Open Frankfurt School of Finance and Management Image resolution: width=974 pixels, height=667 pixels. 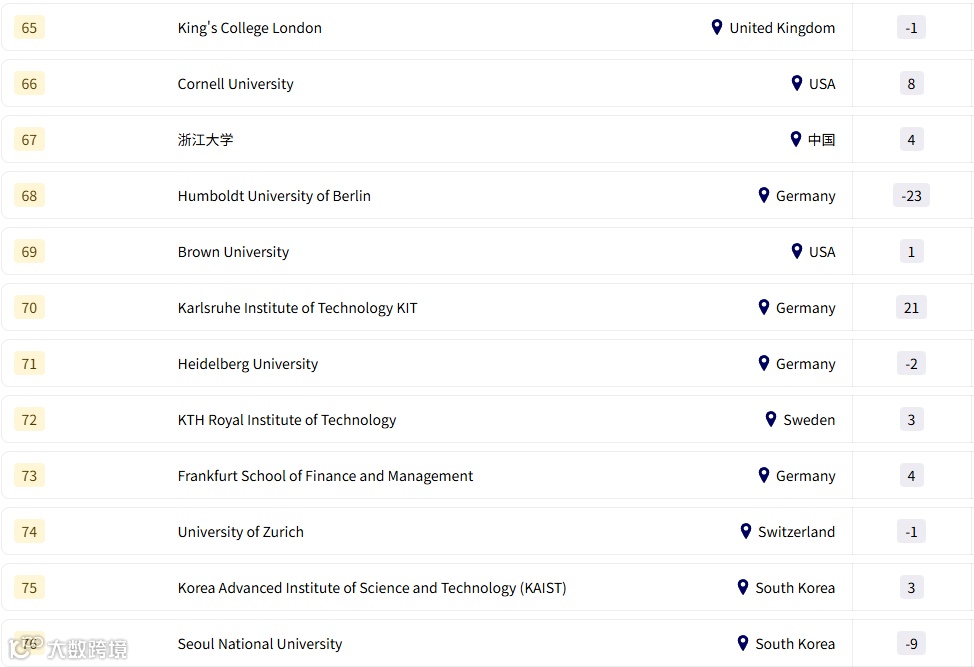click(x=325, y=476)
